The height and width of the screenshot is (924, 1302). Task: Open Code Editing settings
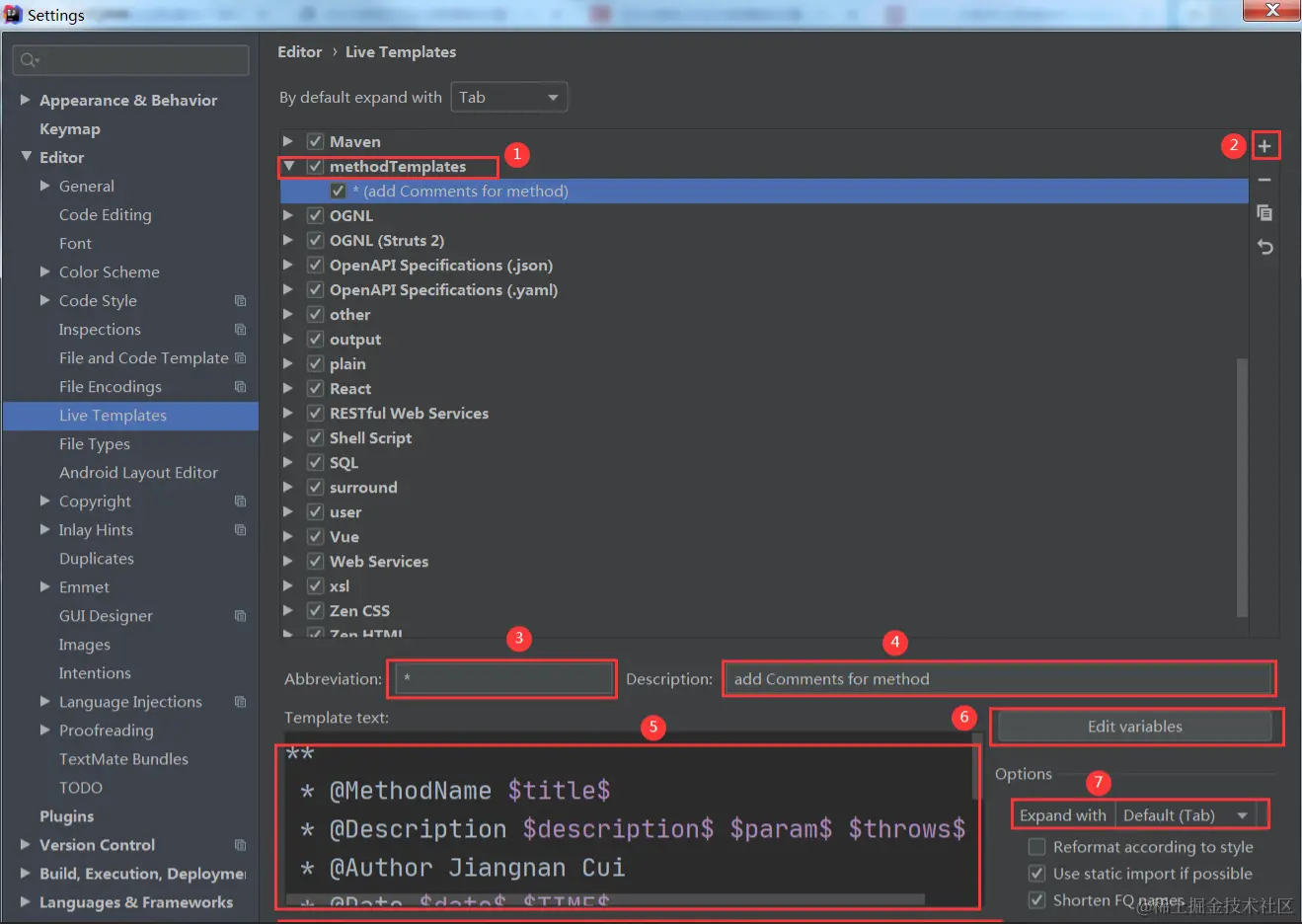(106, 214)
